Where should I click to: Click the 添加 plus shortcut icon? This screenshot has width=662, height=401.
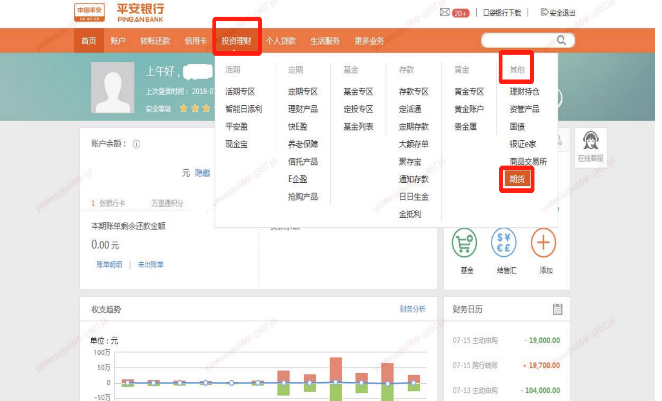(x=544, y=243)
